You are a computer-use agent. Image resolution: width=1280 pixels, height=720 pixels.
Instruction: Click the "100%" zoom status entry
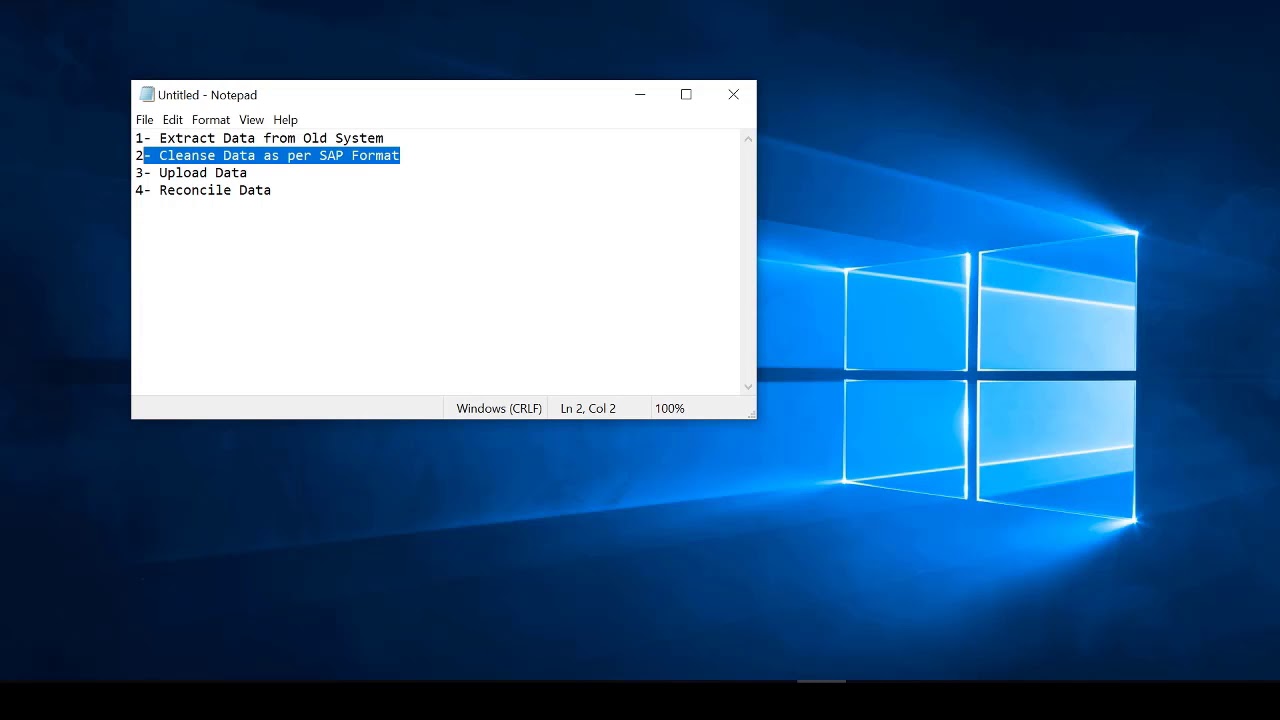(x=669, y=408)
